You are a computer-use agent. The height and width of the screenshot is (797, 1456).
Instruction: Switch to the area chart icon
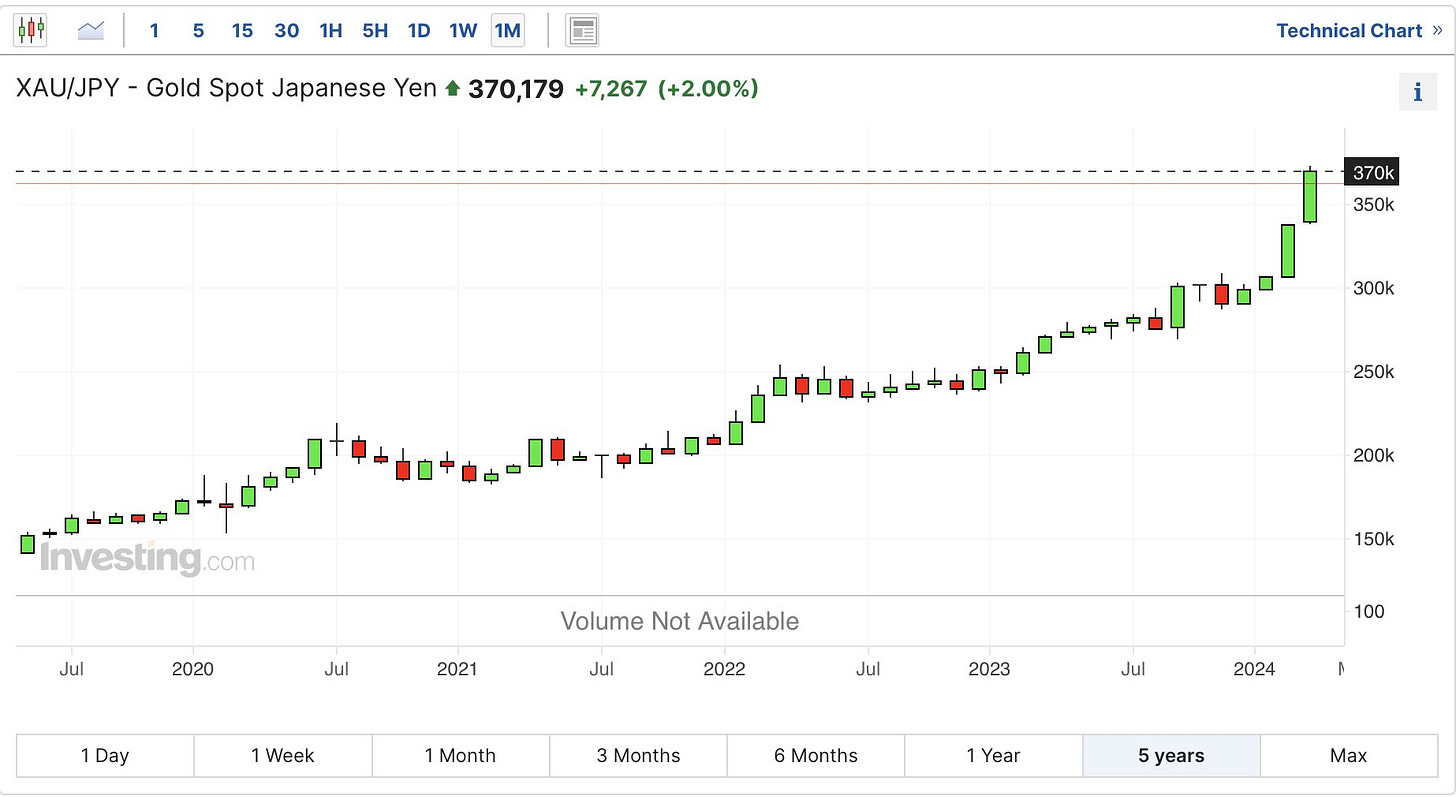pyautogui.click(x=91, y=30)
